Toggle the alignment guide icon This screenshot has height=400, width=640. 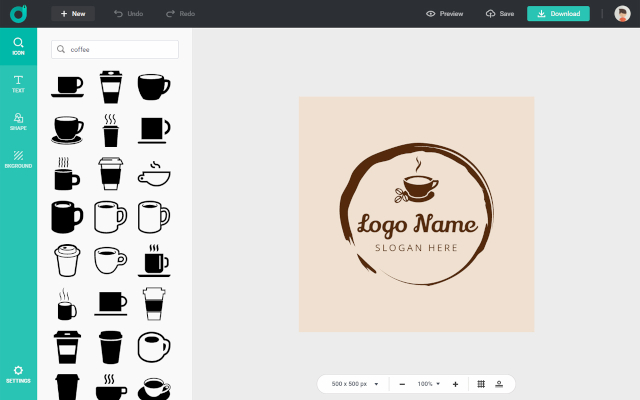(499, 384)
